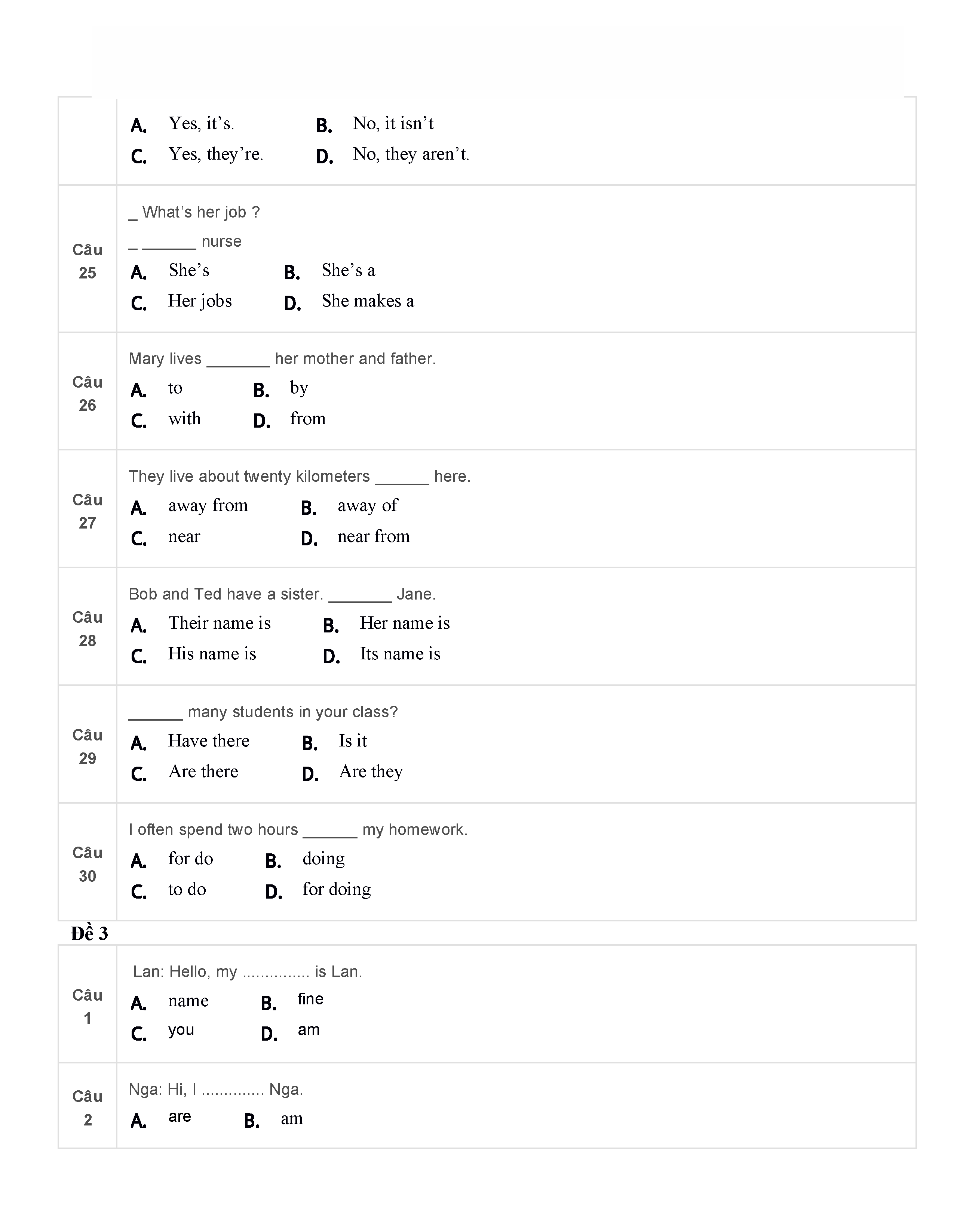
Task: Choose "Are there" option in question 29
Action: tap(203, 772)
